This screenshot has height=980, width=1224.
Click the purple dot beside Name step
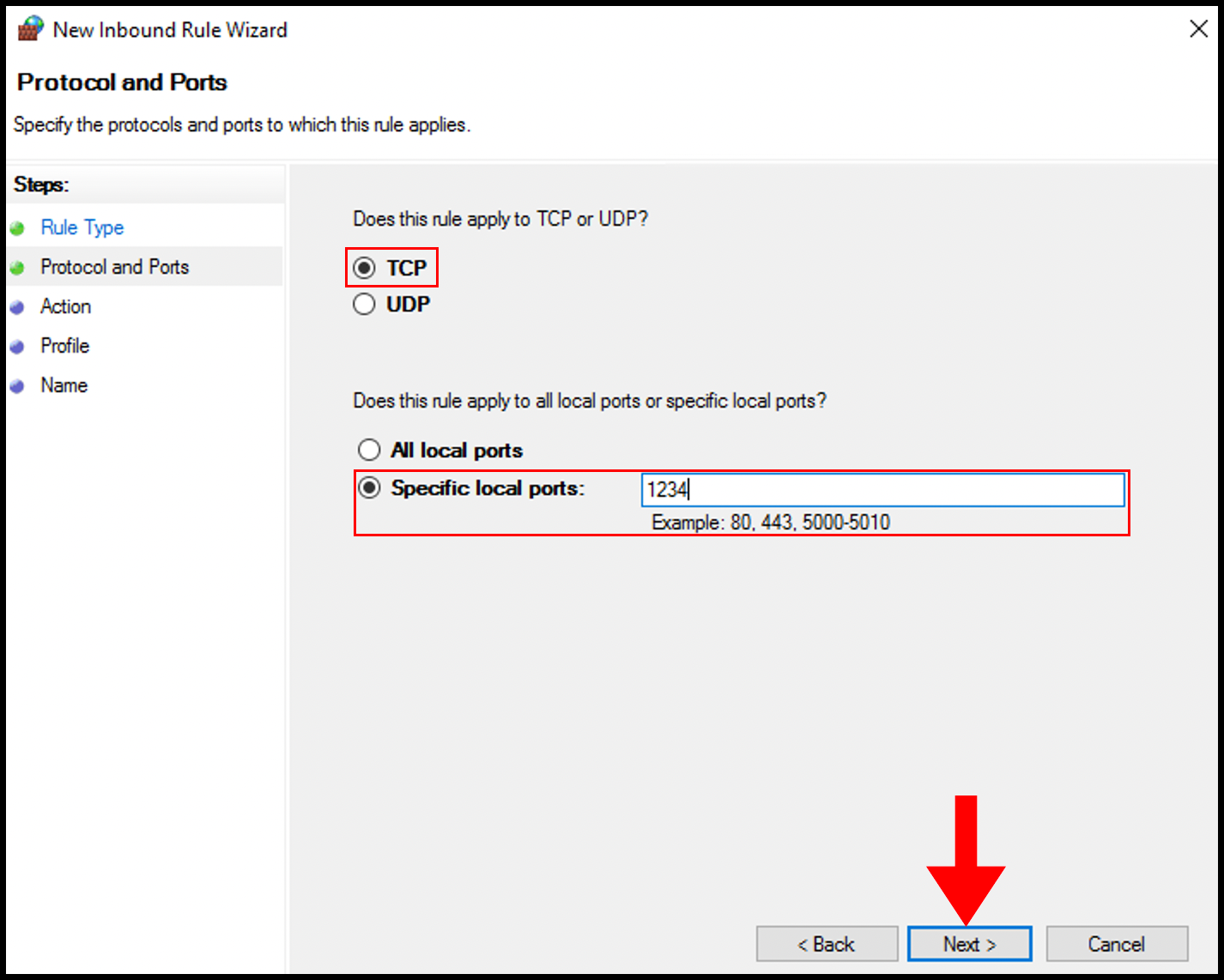19,385
